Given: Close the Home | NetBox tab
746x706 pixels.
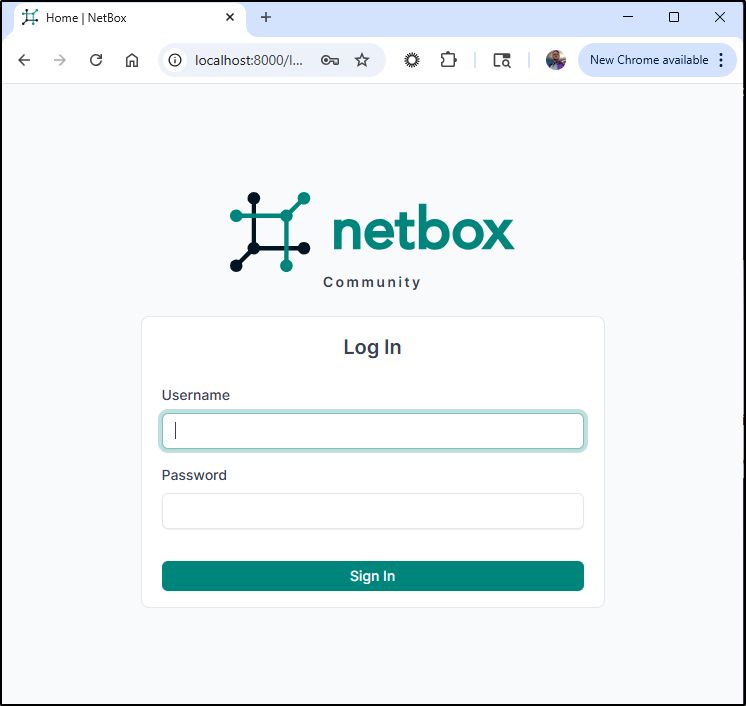Looking at the screenshot, I should pos(230,18).
